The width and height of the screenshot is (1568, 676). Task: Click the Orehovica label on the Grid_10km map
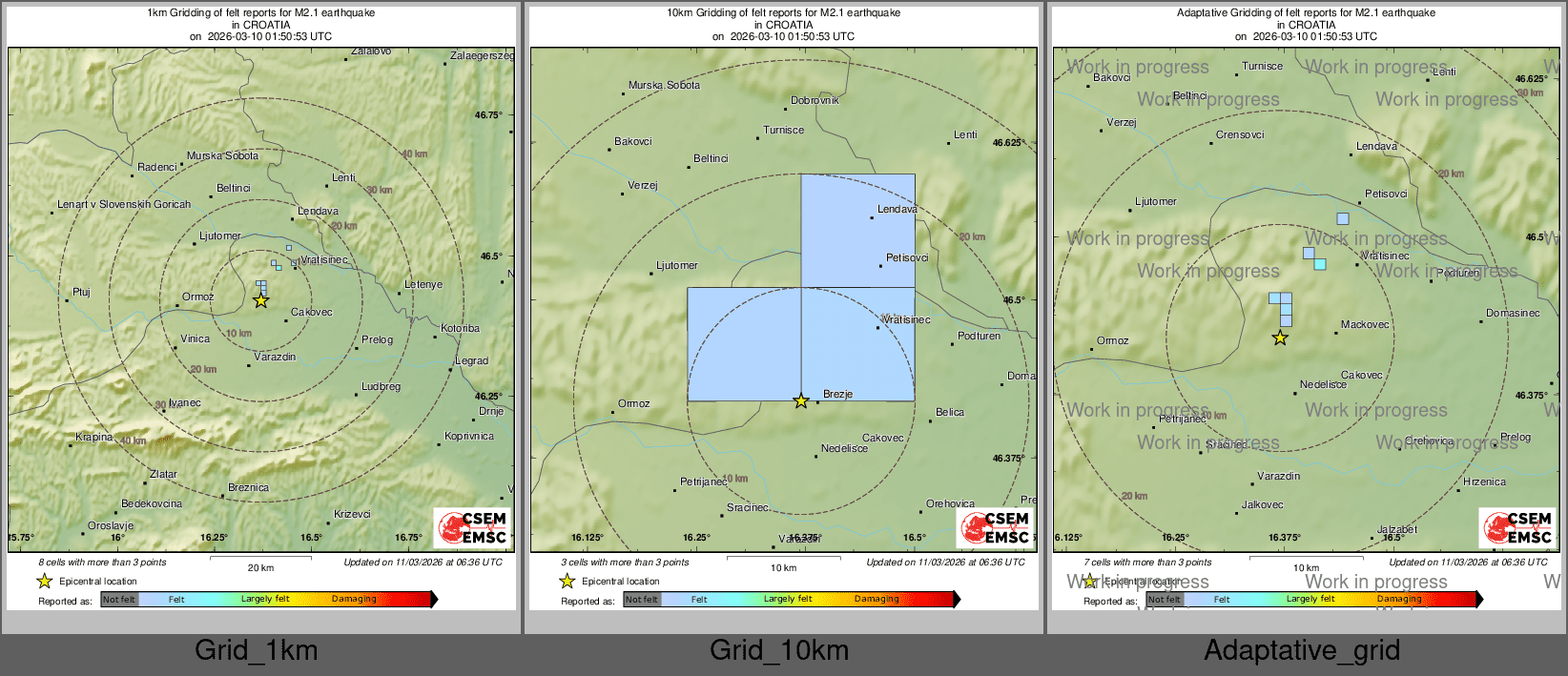(x=950, y=503)
